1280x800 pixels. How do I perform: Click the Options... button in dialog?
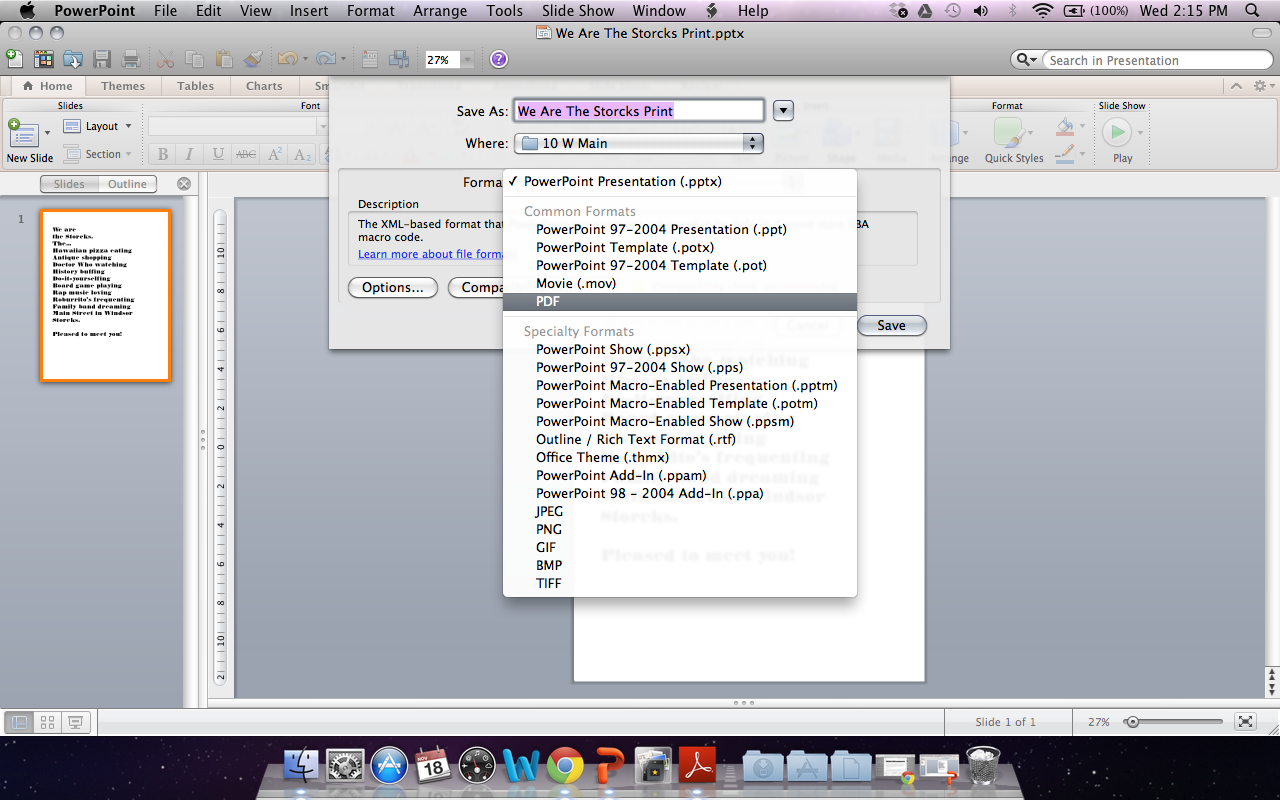click(x=393, y=287)
